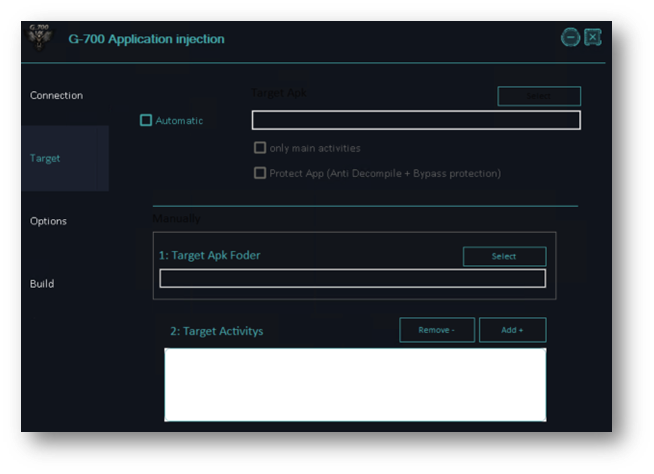This screenshot has height=474, width=654.
Task: Click inside the Target Activitys list box
Action: tap(355, 385)
